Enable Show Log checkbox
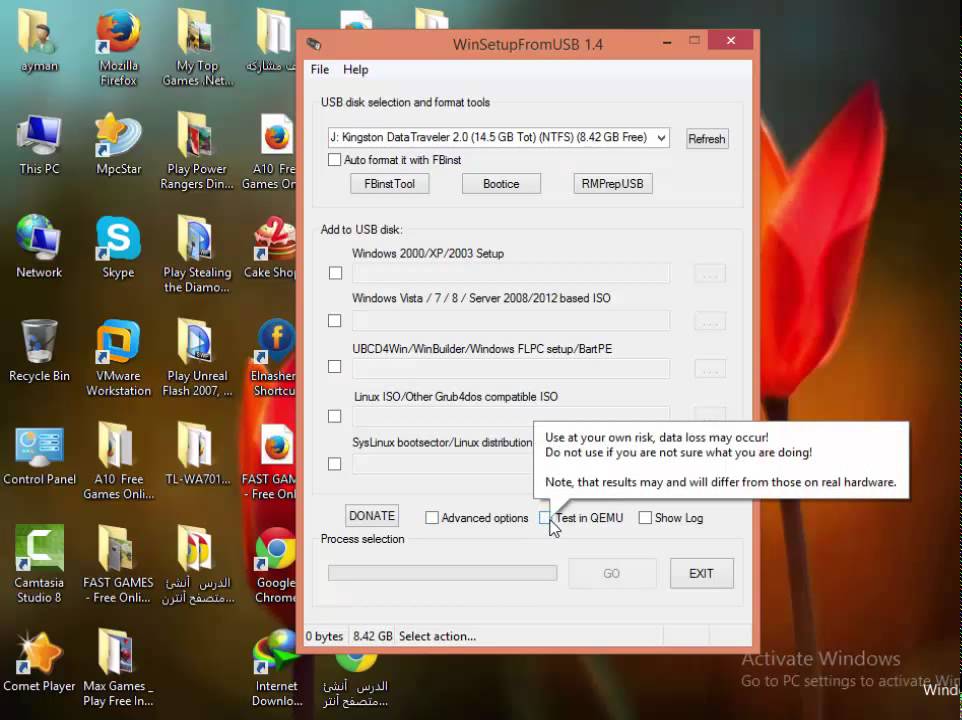This screenshot has width=962, height=720. (645, 518)
